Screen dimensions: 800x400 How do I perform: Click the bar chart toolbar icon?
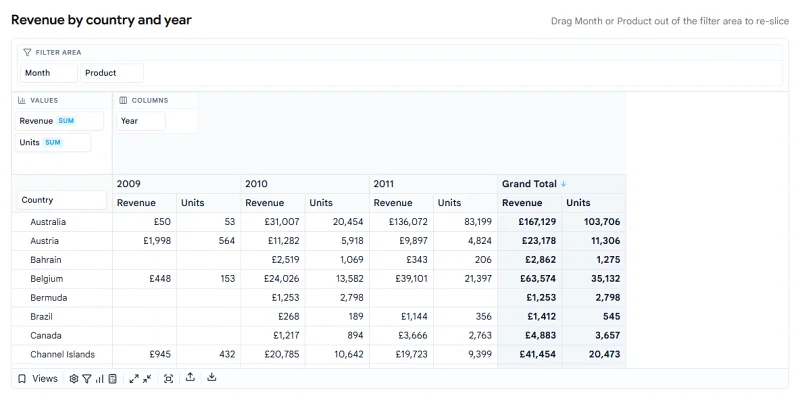click(x=99, y=379)
